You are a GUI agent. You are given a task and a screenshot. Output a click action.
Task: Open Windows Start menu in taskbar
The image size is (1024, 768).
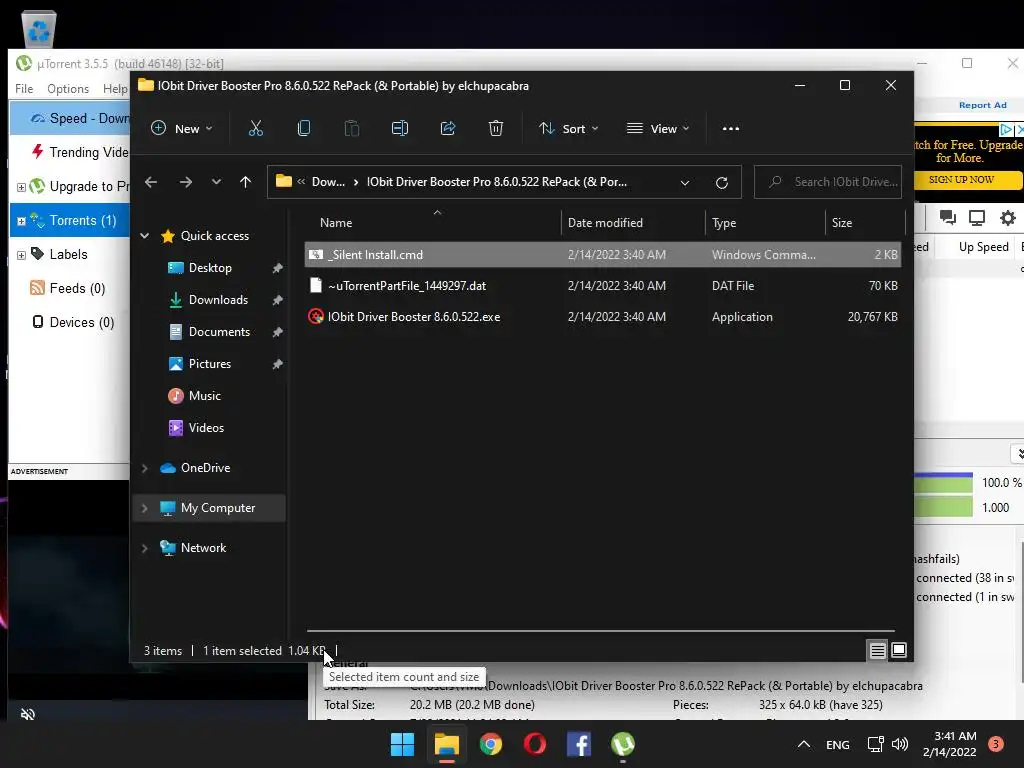point(402,744)
